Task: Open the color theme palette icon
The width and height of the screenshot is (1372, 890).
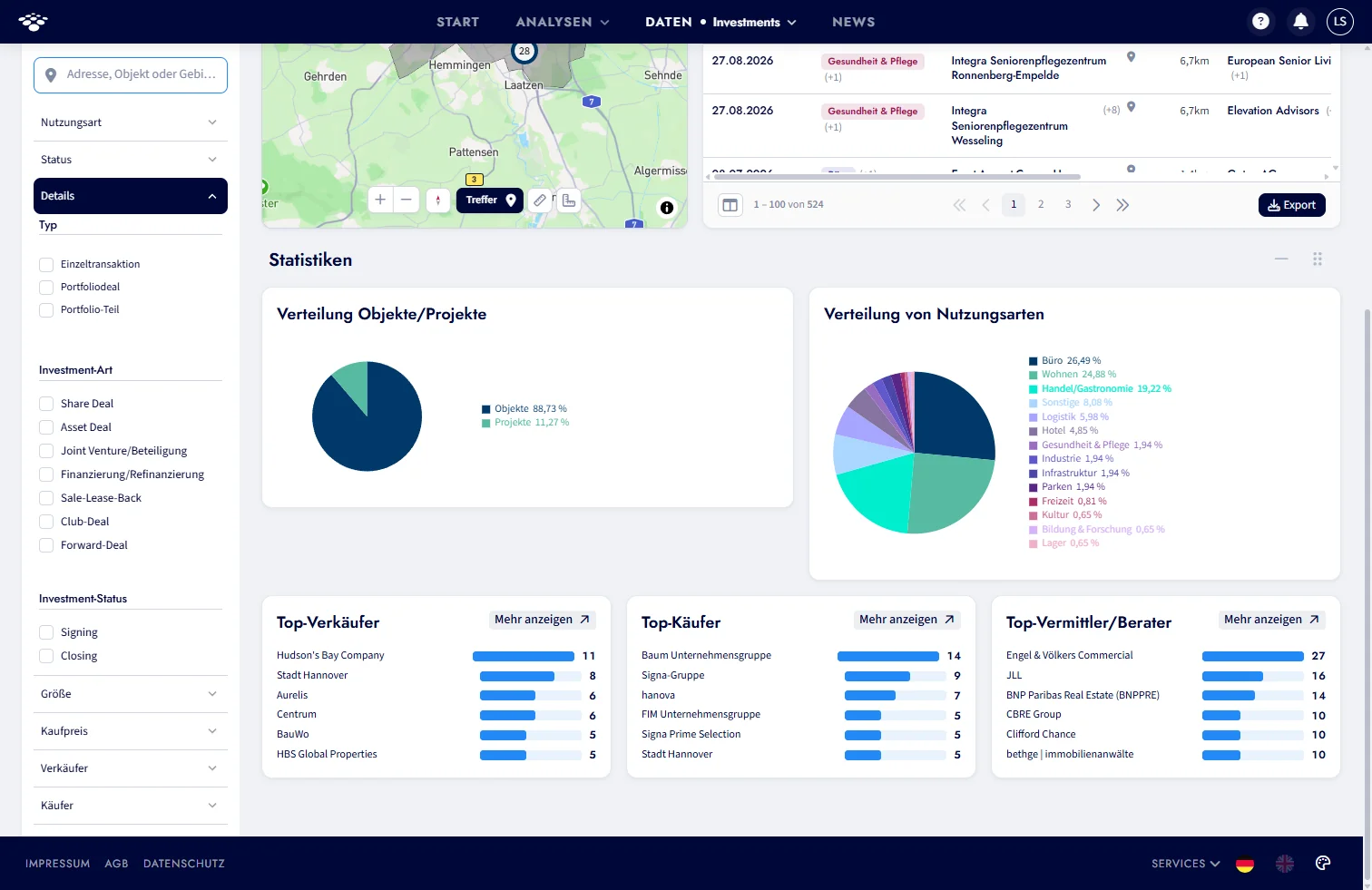Action: [1323, 864]
